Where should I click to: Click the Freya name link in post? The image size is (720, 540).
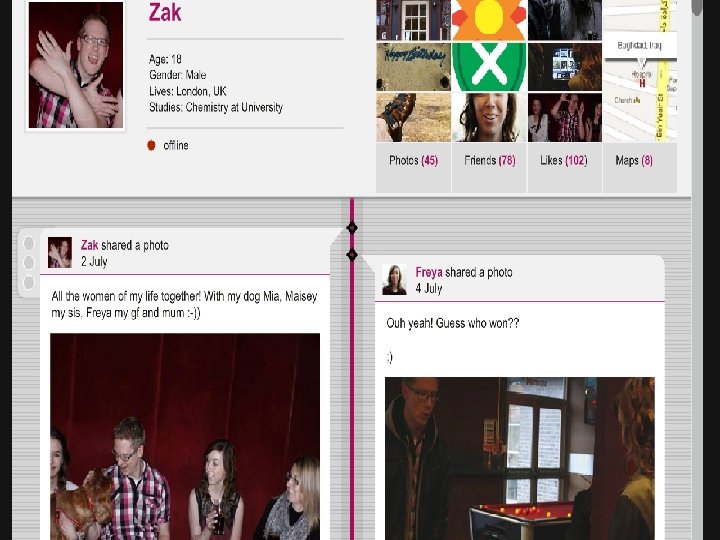(429, 272)
